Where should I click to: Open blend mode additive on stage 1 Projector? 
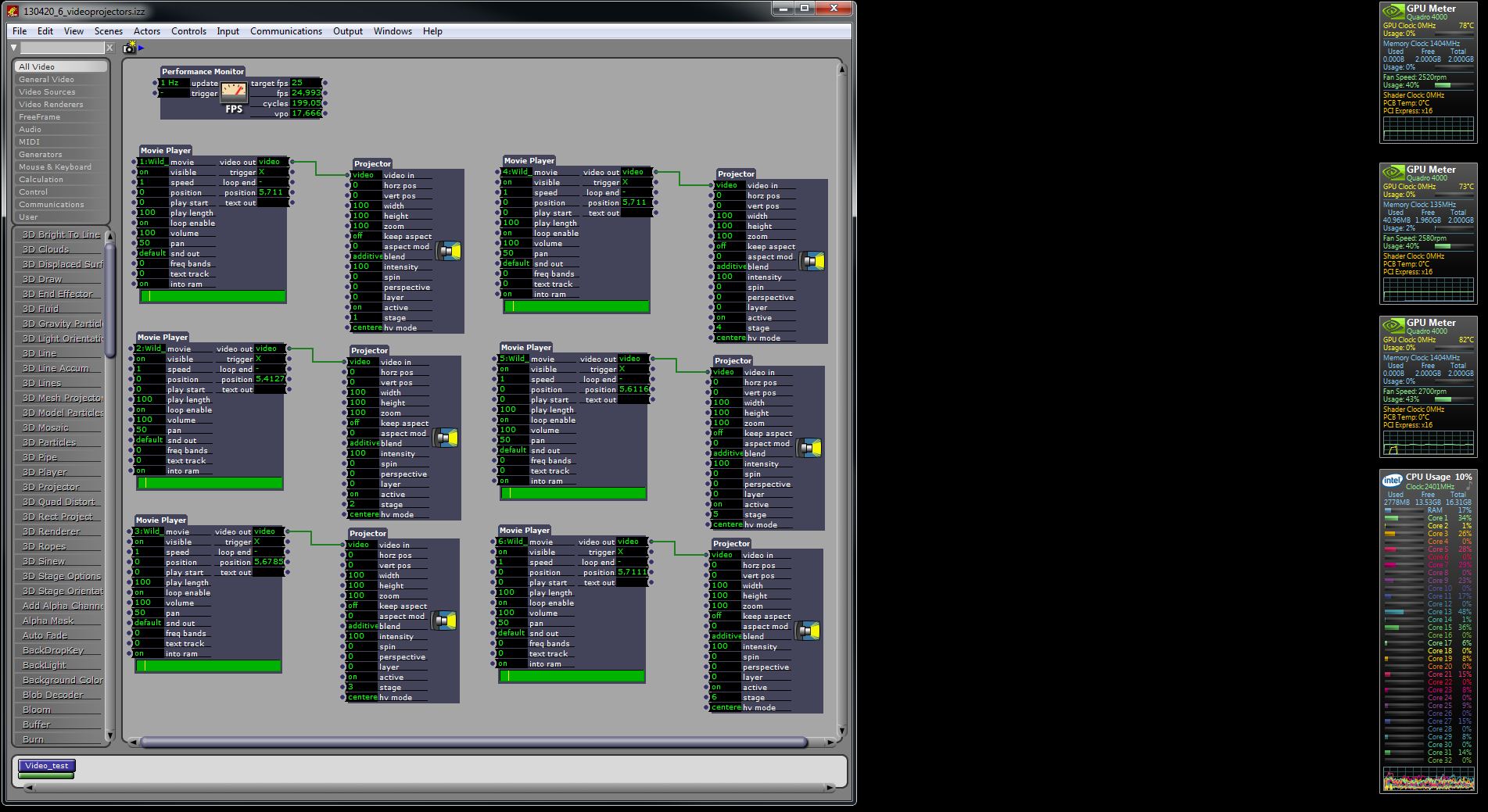(x=367, y=256)
